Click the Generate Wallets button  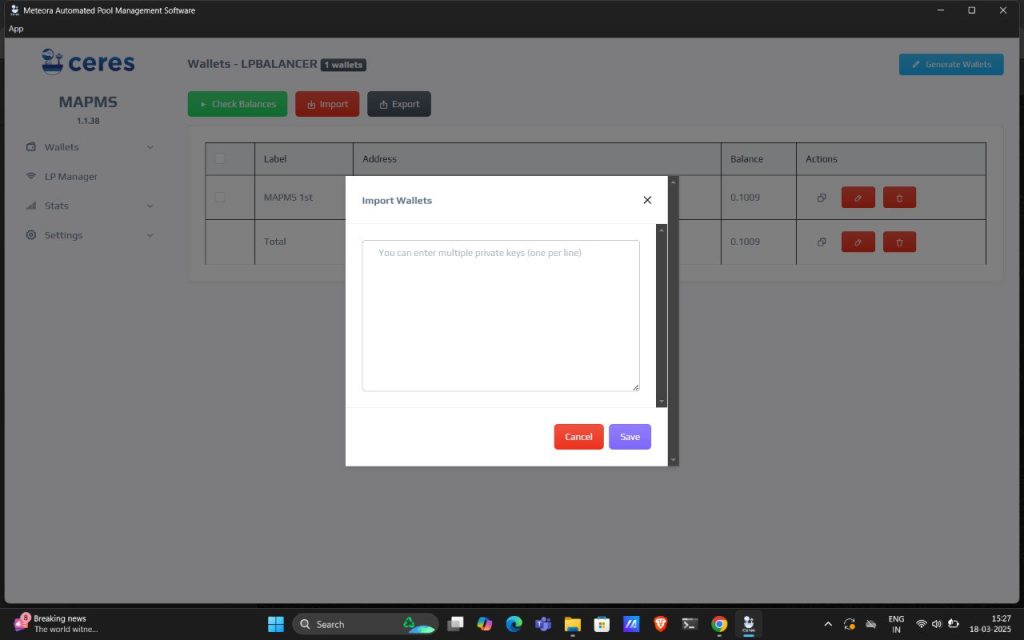(951, 64)
